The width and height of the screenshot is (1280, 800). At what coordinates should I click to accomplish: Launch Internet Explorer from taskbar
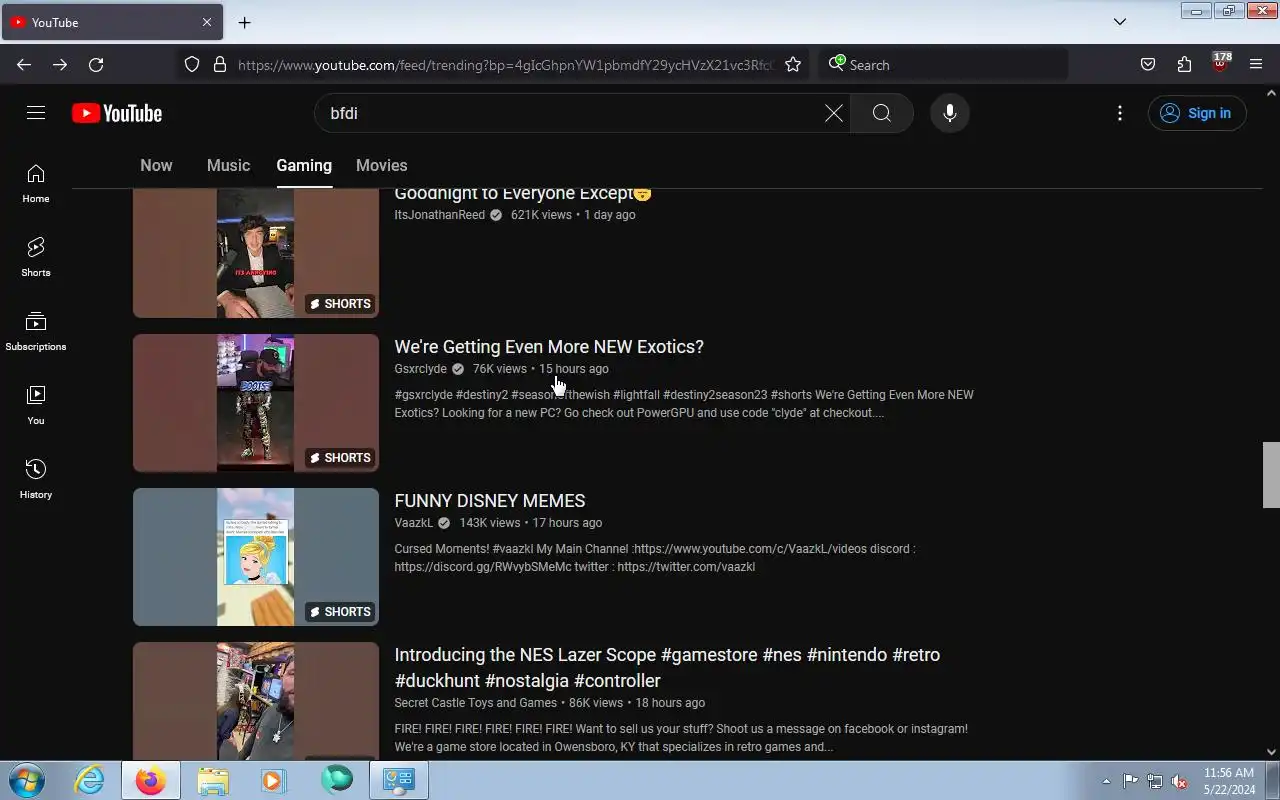coord(90,780)
